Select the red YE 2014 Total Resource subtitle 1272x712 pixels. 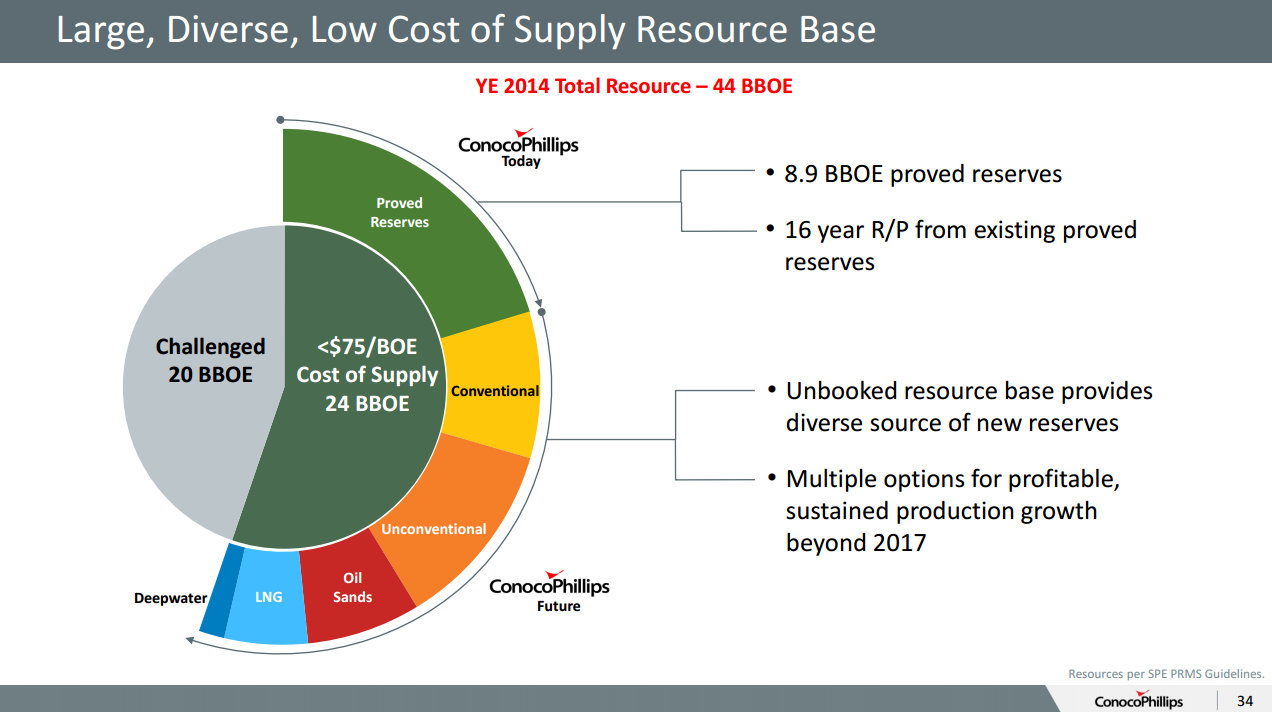(634, 86)
